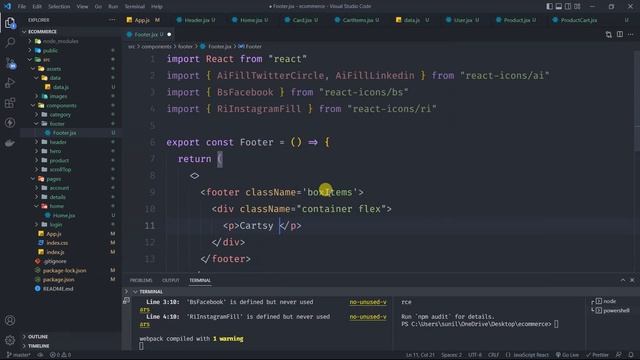Click feedback icon in status bar
Viewport: 640px width, 360px height.
coord(619,355)
